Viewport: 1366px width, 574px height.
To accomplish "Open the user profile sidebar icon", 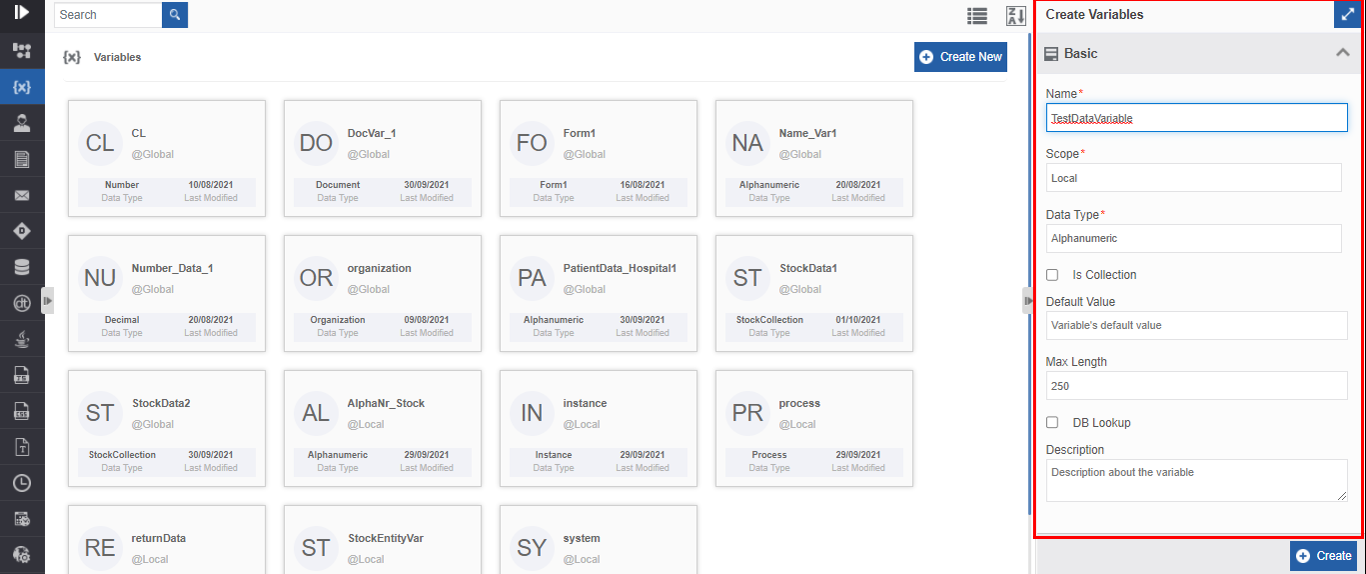I will (x=22, y=123).
